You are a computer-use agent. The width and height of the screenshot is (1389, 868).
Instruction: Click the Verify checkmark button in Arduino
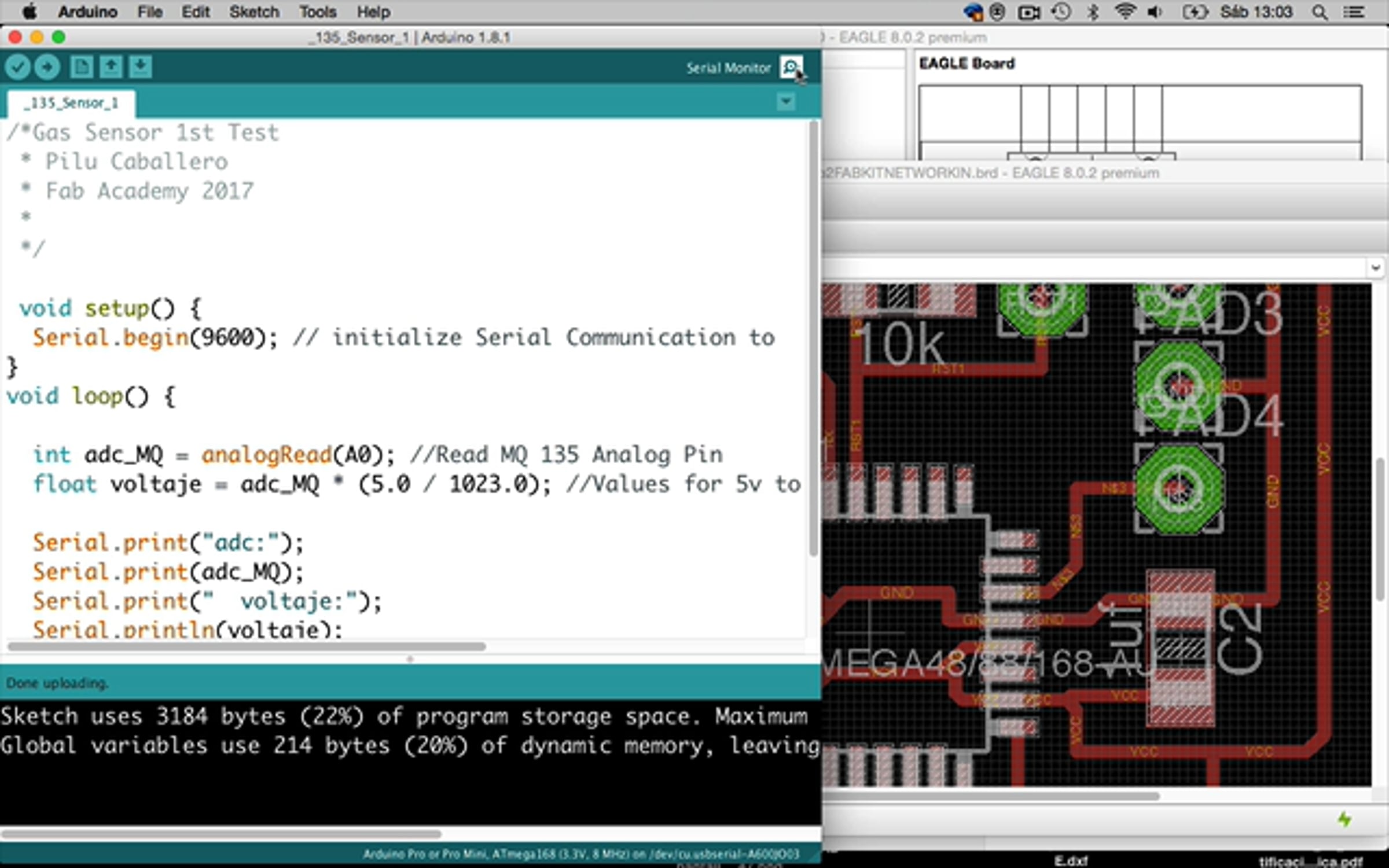(x=18, y=67)
